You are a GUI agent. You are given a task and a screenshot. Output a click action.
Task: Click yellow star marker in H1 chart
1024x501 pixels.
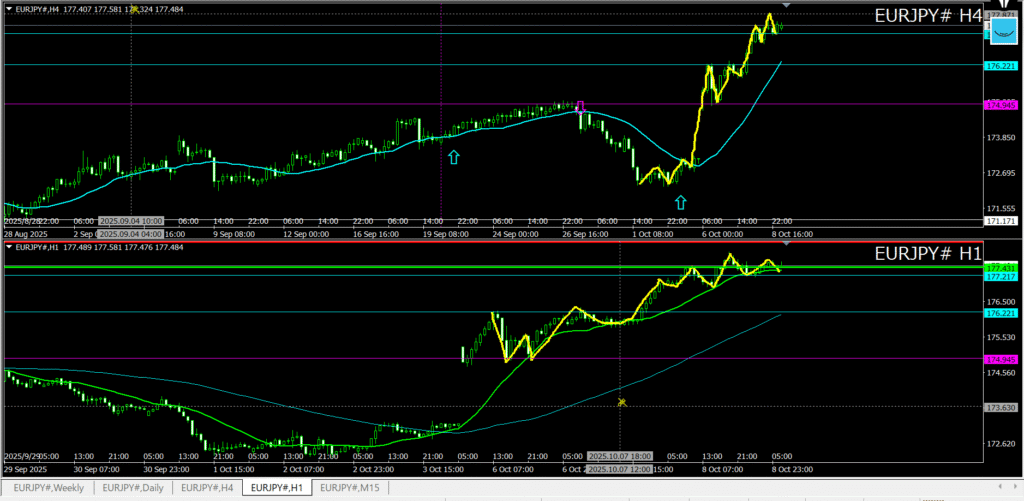(x=622, y=402)
